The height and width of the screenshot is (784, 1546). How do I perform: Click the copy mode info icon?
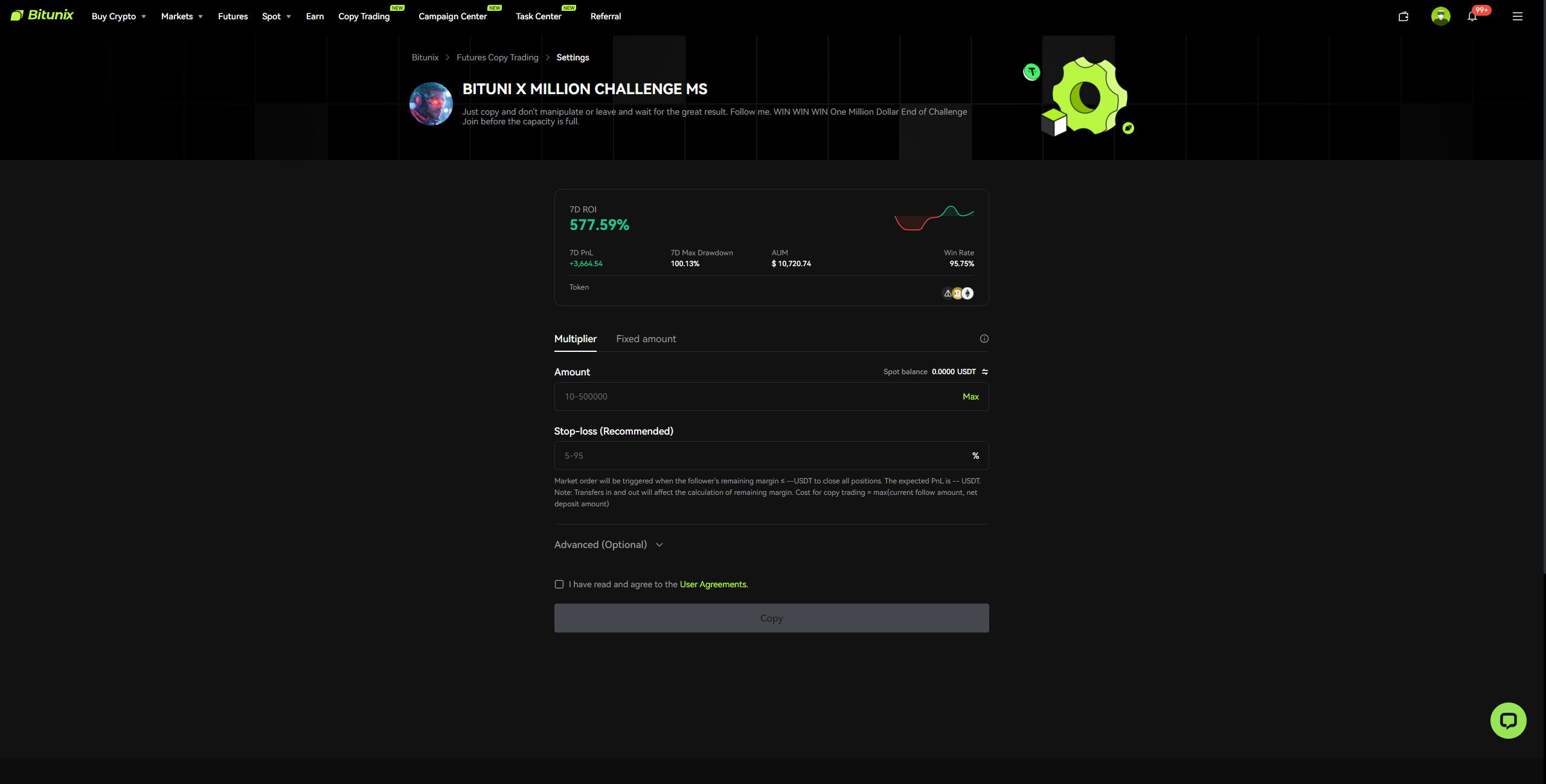[x=984, y=339]
